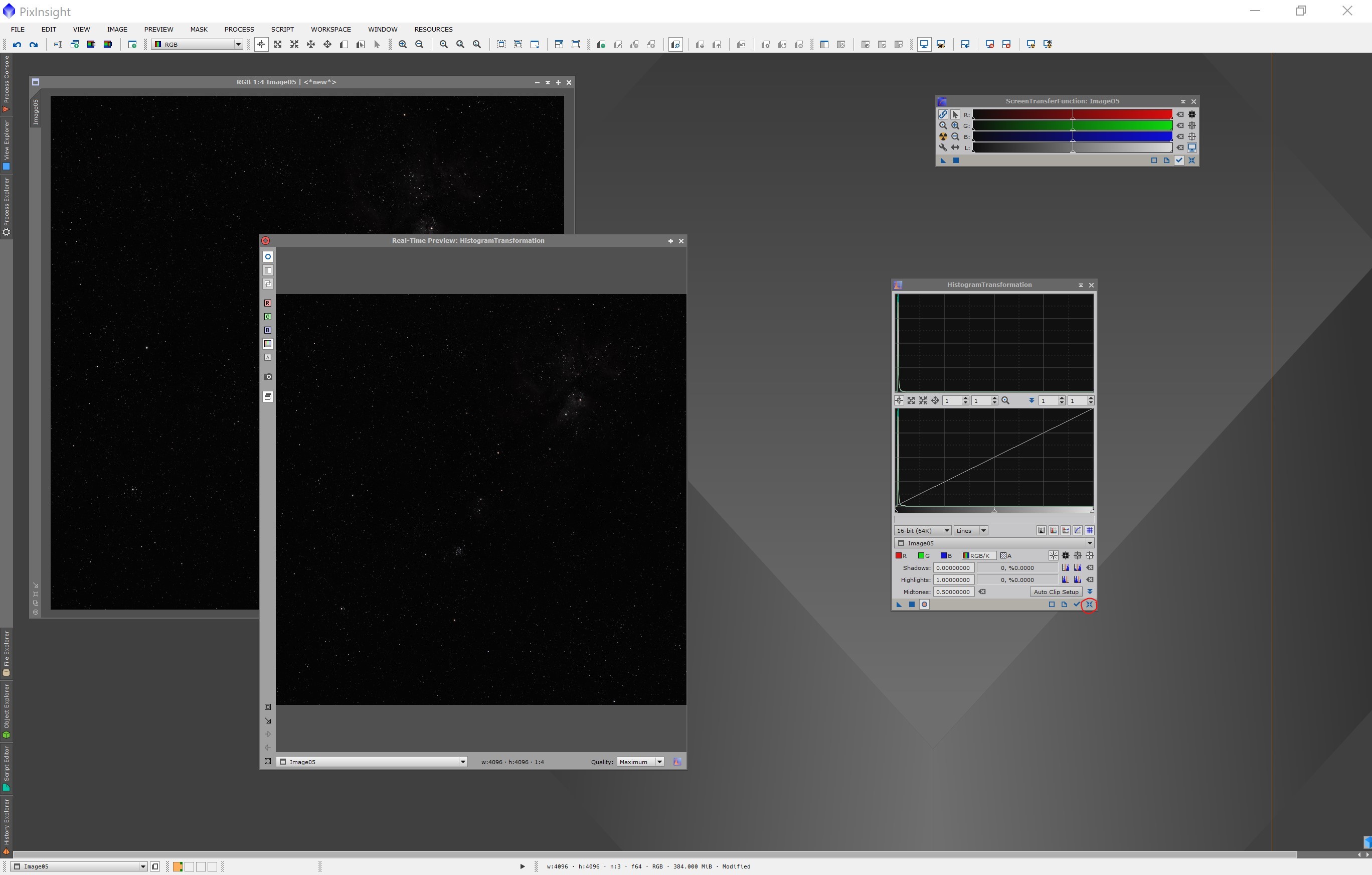Reset ScreenTransferFunction with crossed arrows
The height and width of the screenshot is (875, 1372).
tap(1191, 161)
